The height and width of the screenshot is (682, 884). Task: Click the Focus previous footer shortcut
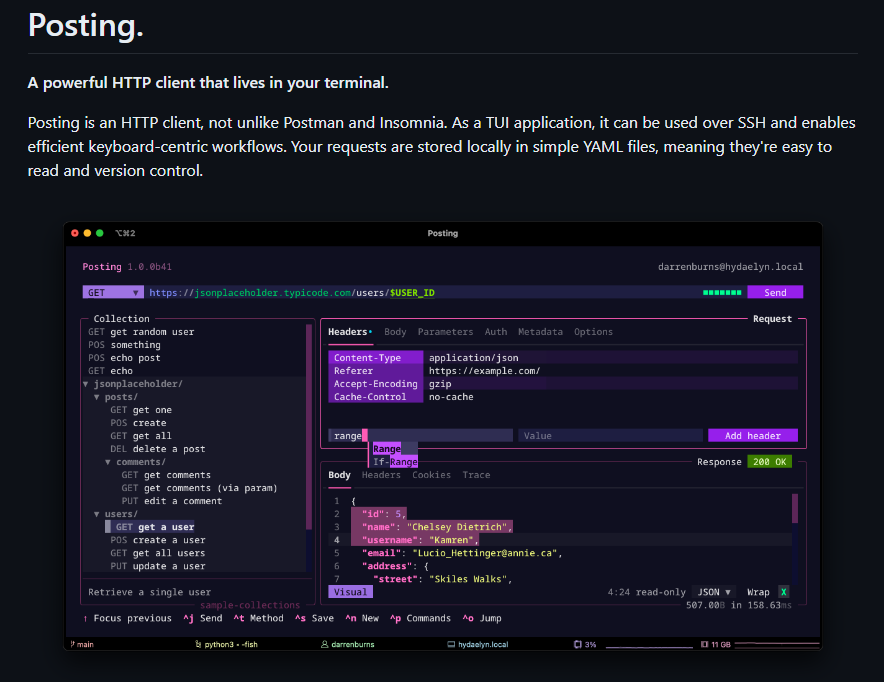point(127,618)
